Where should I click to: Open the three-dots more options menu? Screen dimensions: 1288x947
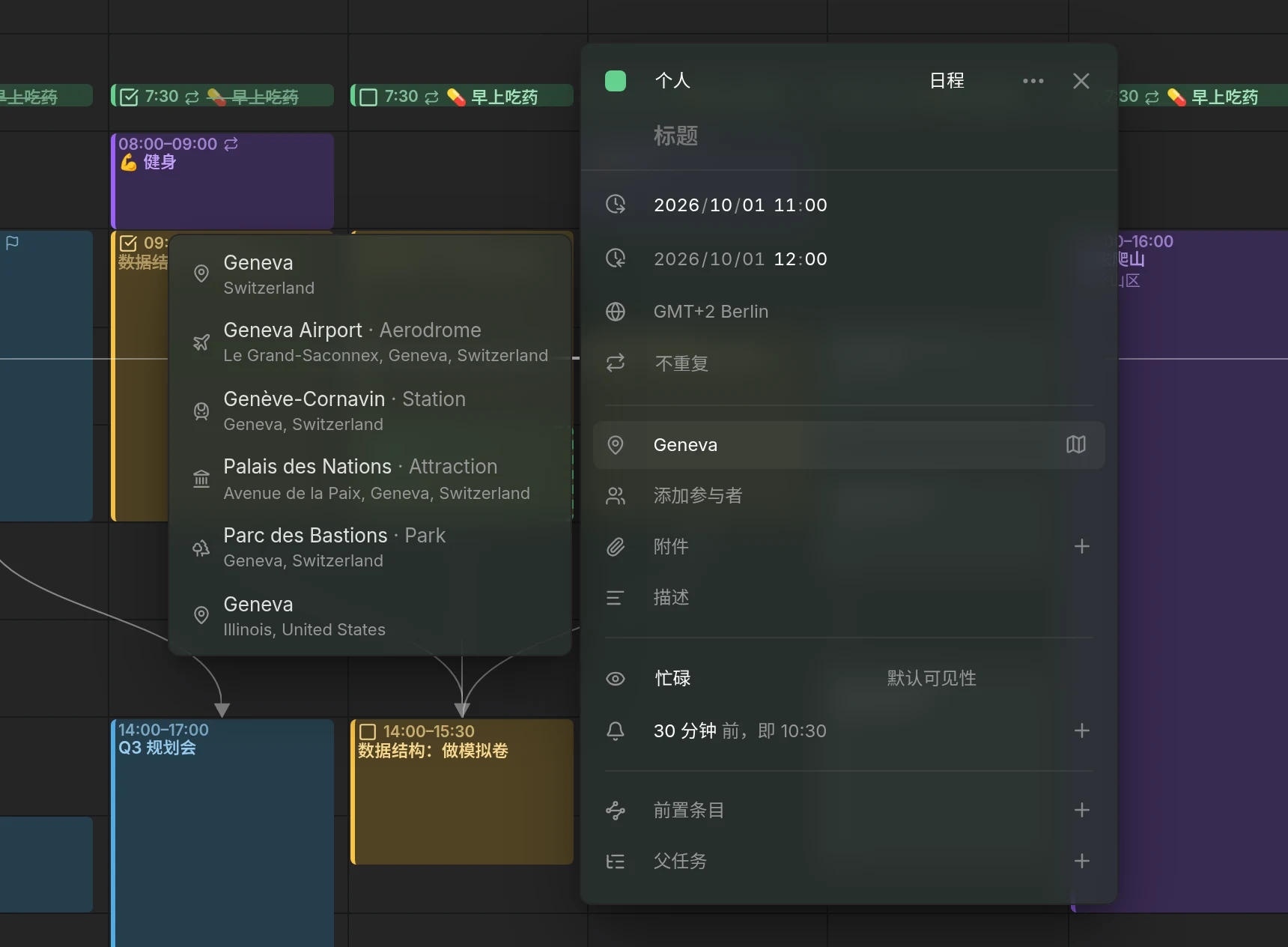coord(1033,81)
